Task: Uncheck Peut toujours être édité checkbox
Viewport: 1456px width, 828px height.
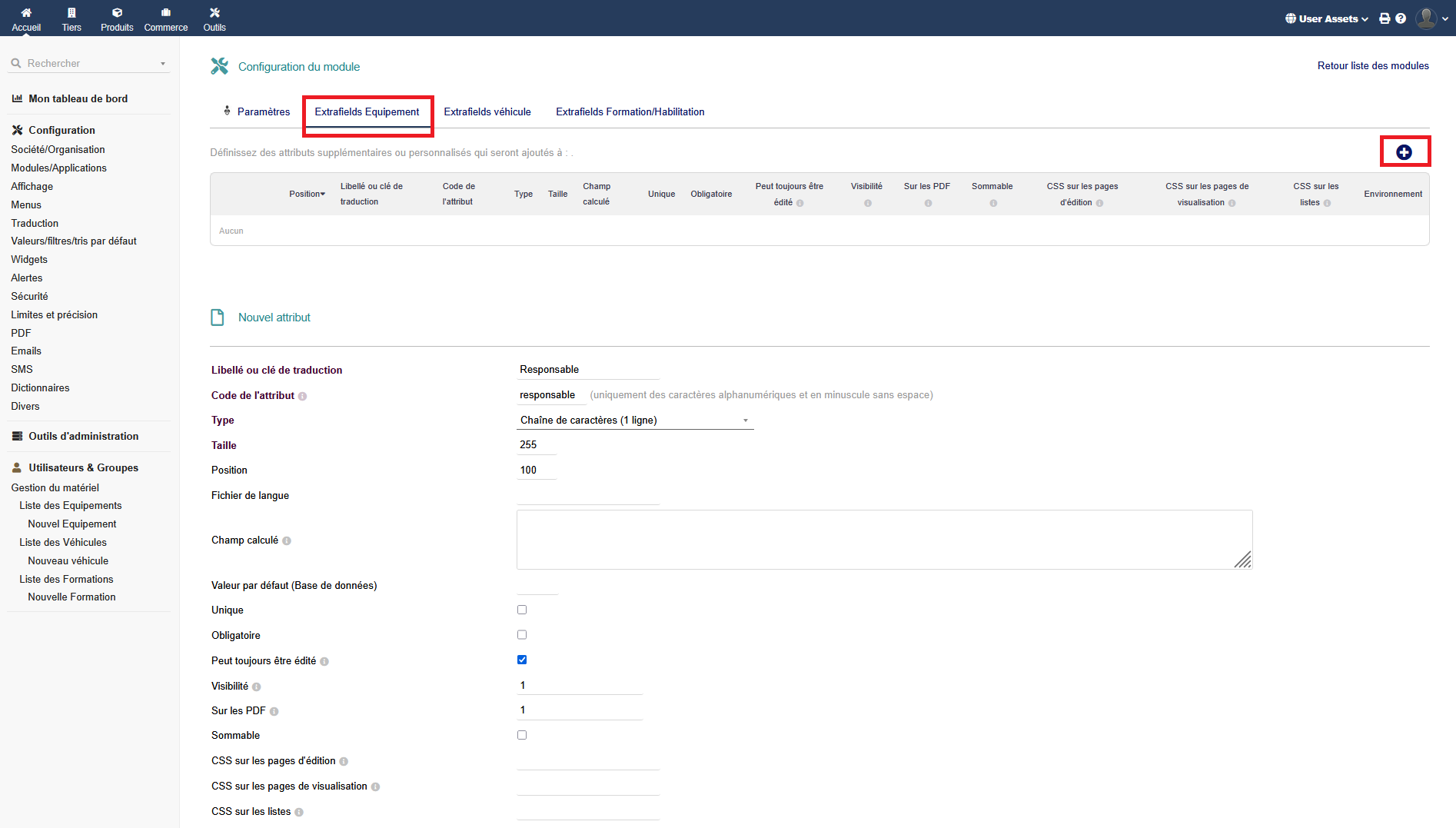Action: point(522,660)
